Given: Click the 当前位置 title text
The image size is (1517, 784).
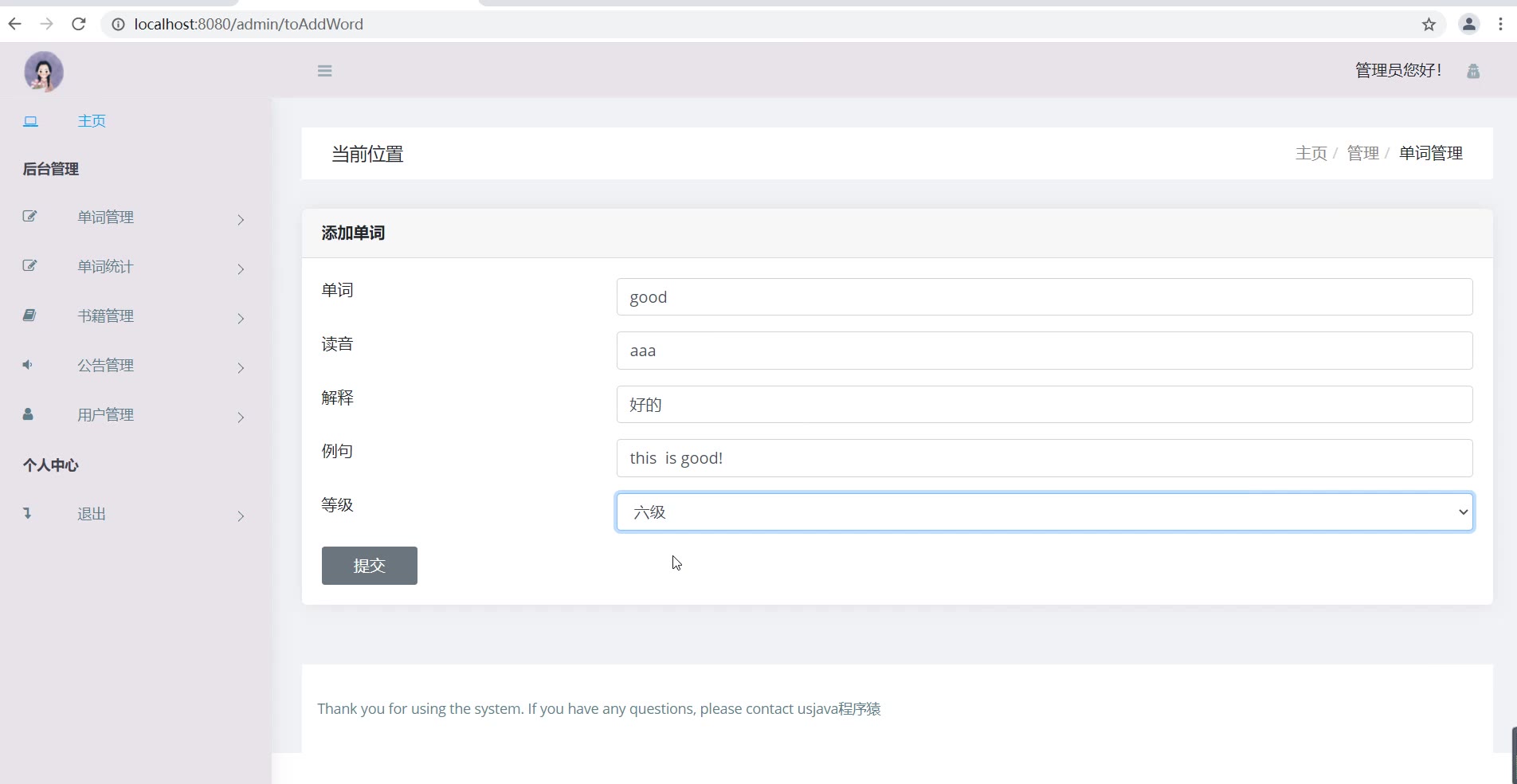Looking at the screenshot, I should coord(367,154).
